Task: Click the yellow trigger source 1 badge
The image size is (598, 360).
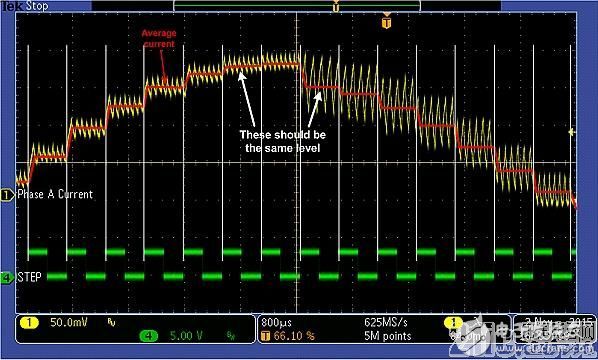Action: click(x=453, y=323)
